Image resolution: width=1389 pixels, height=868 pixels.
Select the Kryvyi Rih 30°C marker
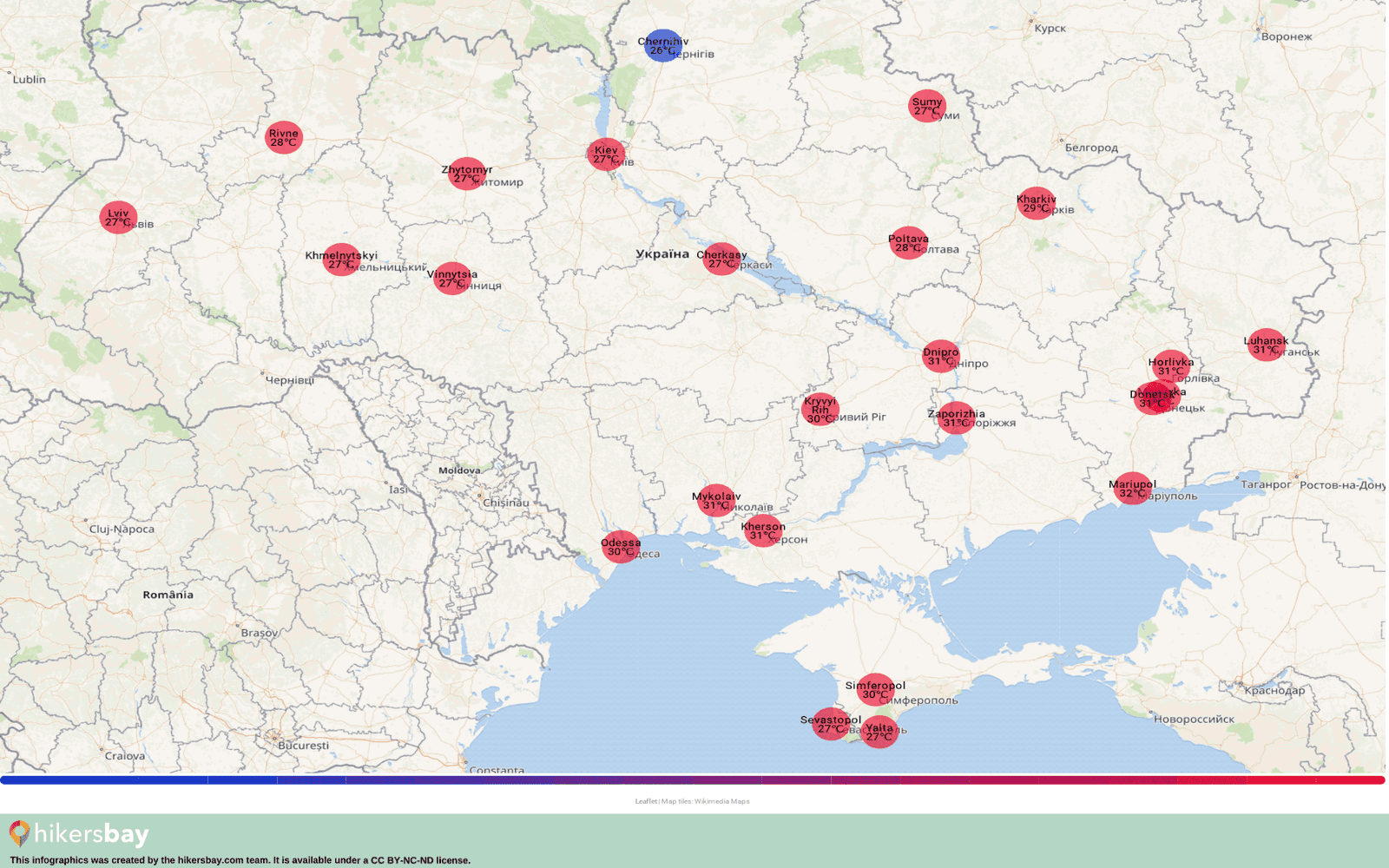pyautogui.click(x=820, y=409)
